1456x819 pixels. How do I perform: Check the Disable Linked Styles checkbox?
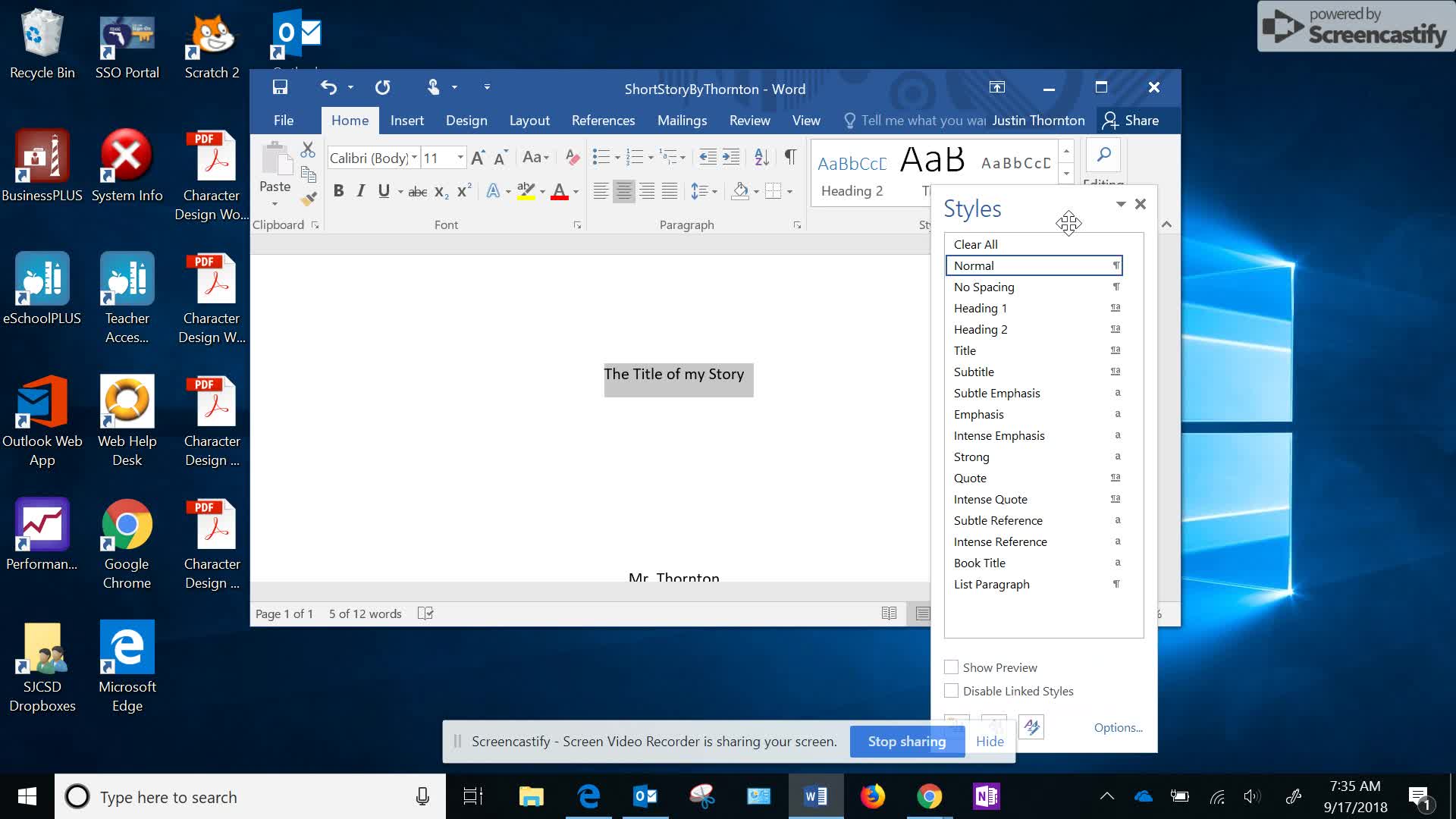951,691
